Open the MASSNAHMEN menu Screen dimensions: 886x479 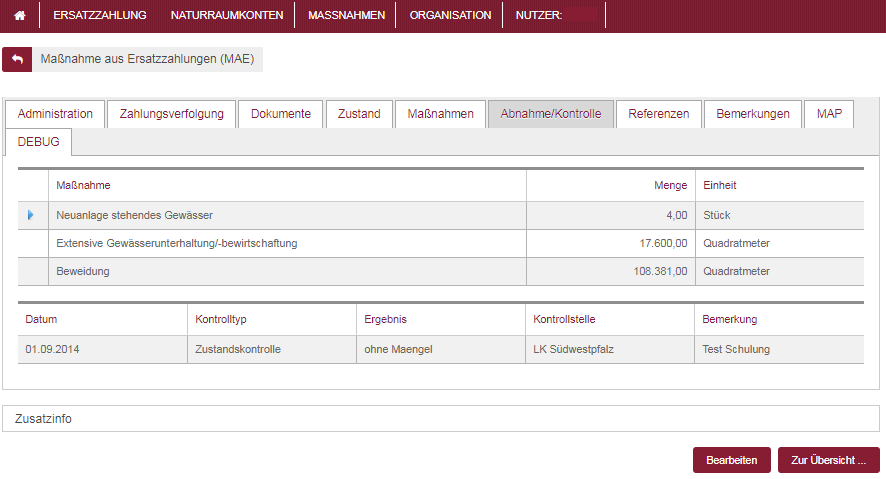(x=346, y=15)
